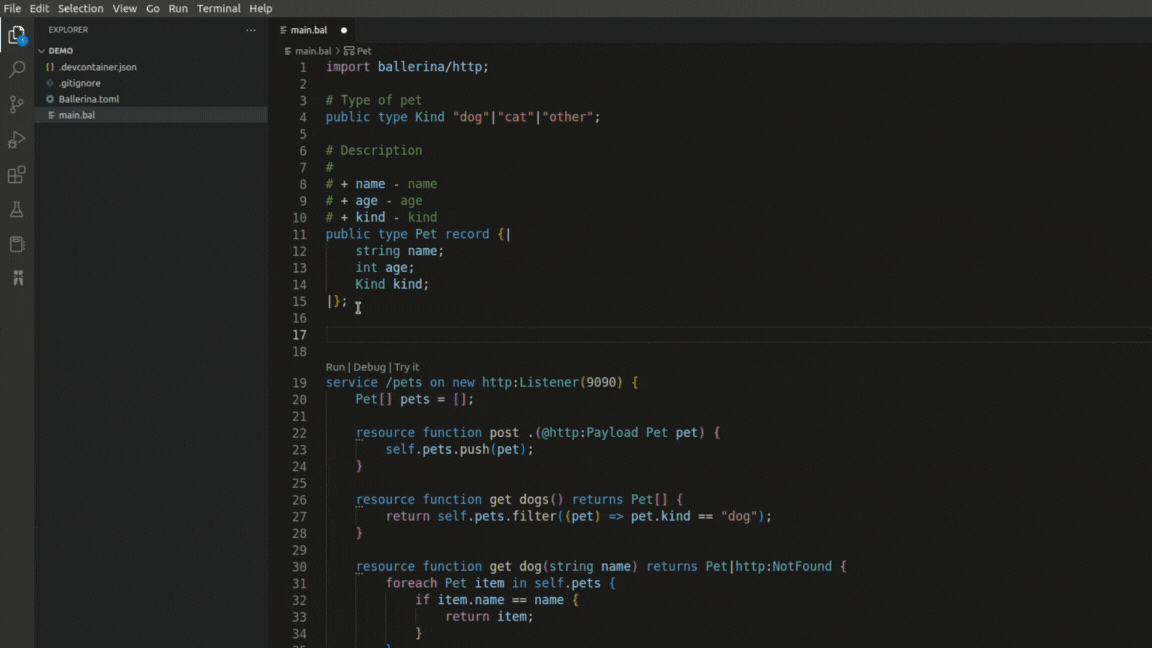Open the Ballerina extension icon in activity bar
The height and width of the screenshot is (648, 1152).
(x=18, y=278)
